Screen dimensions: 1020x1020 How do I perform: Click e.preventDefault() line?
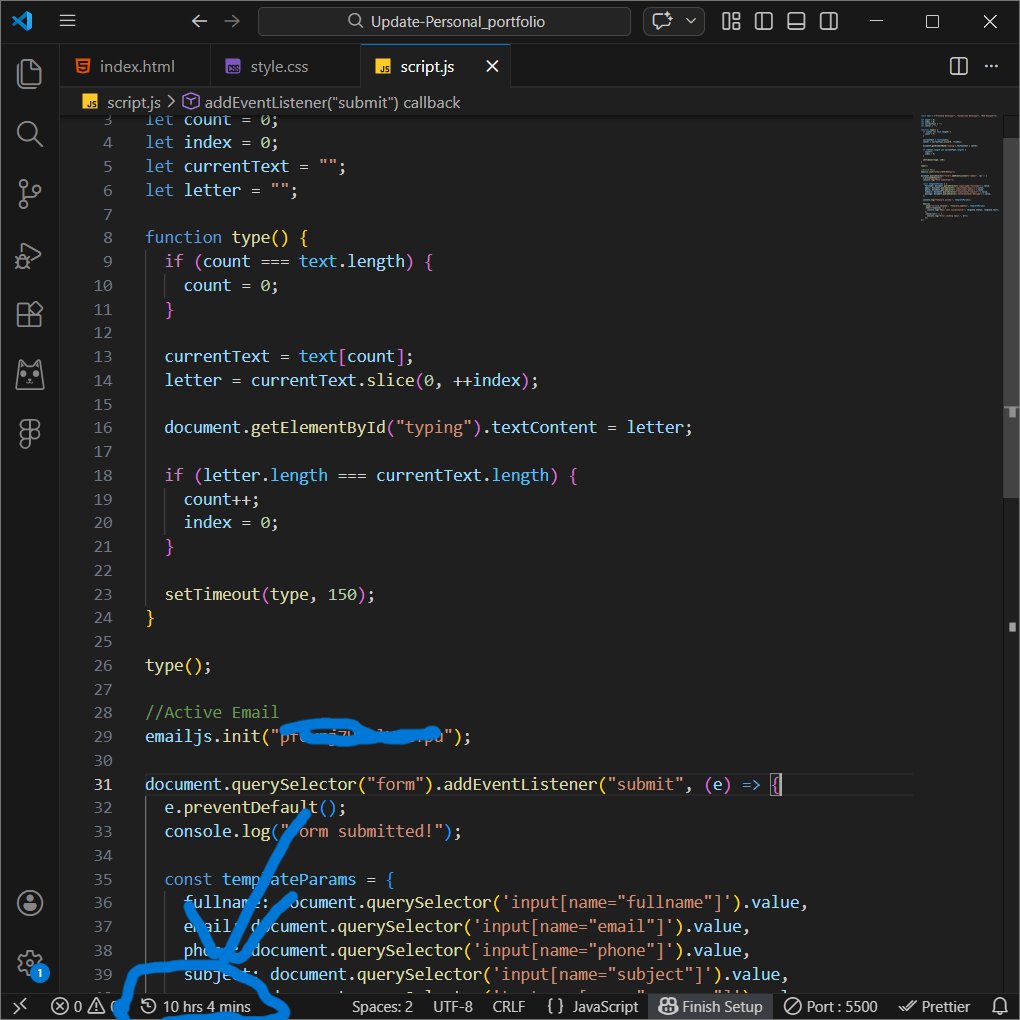click(255, 807)
